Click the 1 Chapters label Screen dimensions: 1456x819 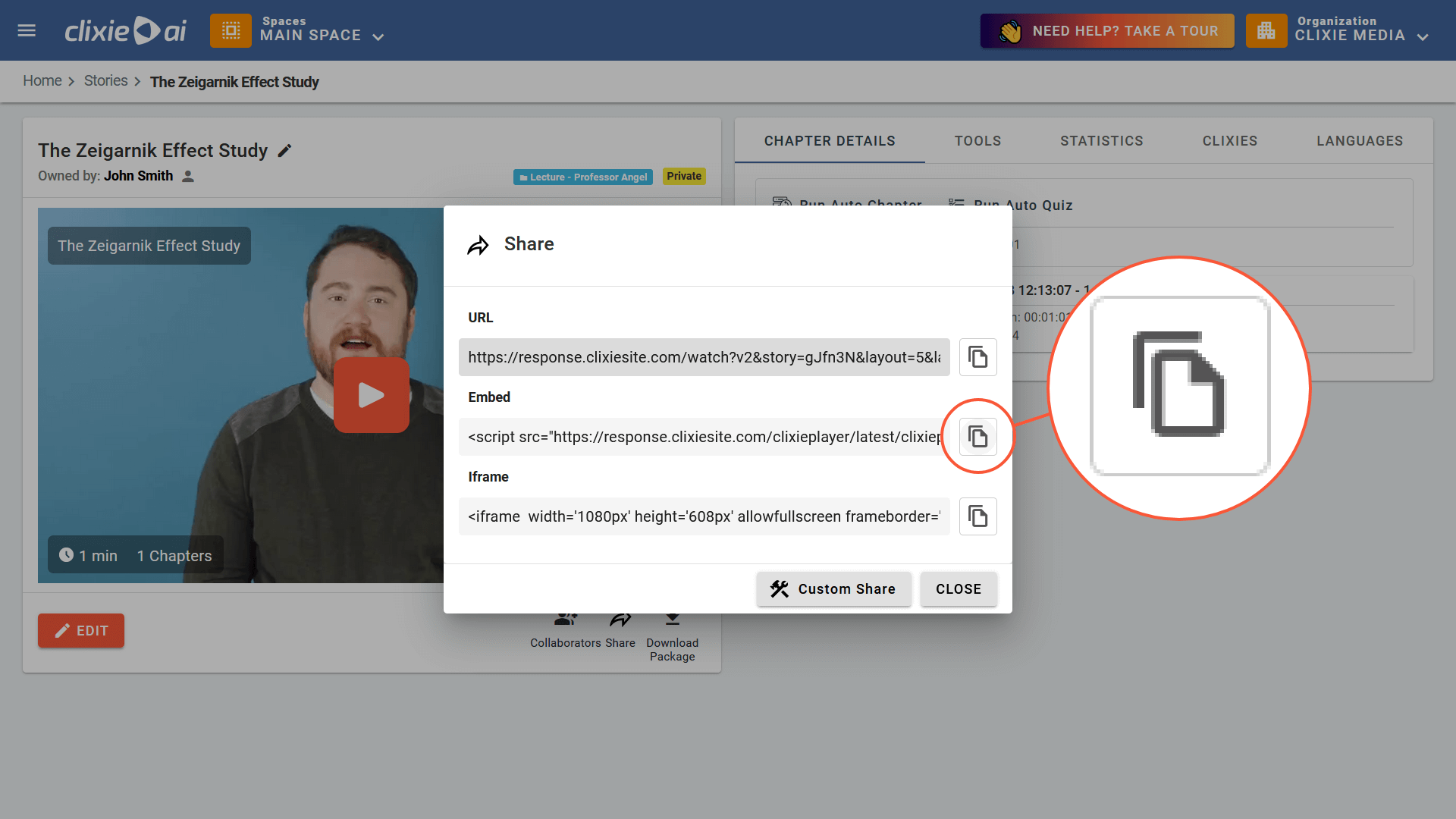(174, 556)
